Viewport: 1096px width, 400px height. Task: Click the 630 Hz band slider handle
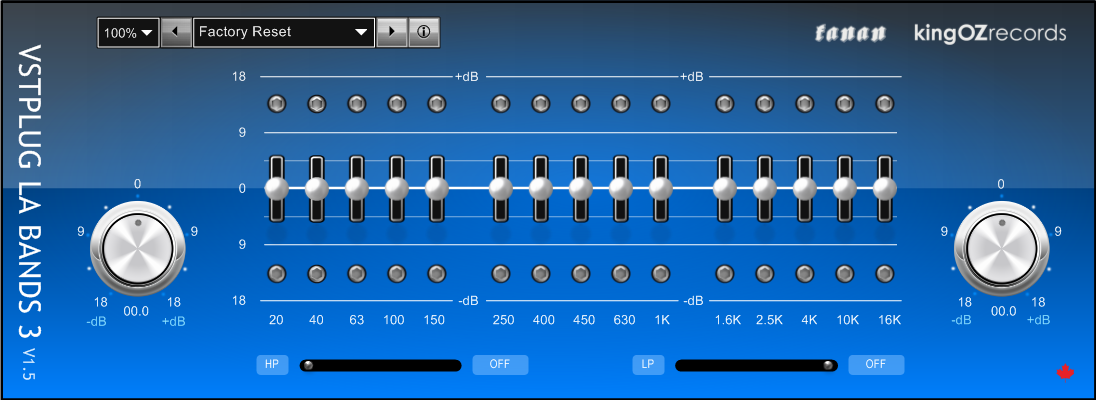pos(620,188)
